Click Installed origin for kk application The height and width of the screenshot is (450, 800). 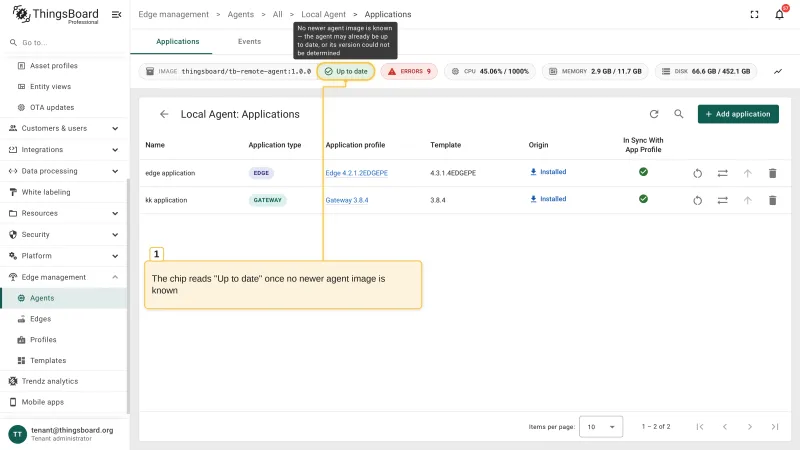548,199
